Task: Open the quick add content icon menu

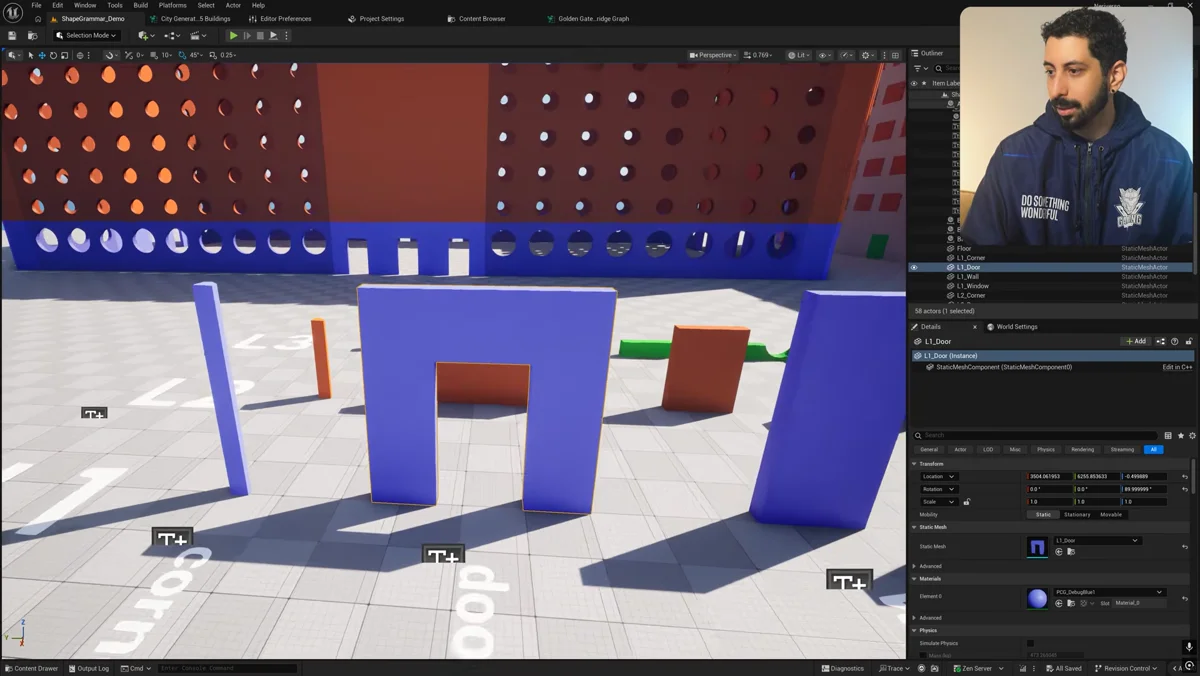Action: coord(146,36)
